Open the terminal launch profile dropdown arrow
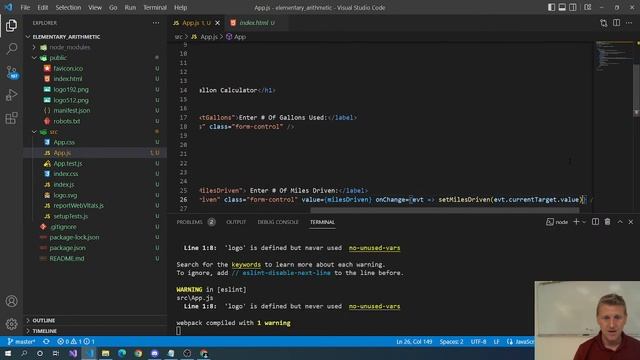 584,222
